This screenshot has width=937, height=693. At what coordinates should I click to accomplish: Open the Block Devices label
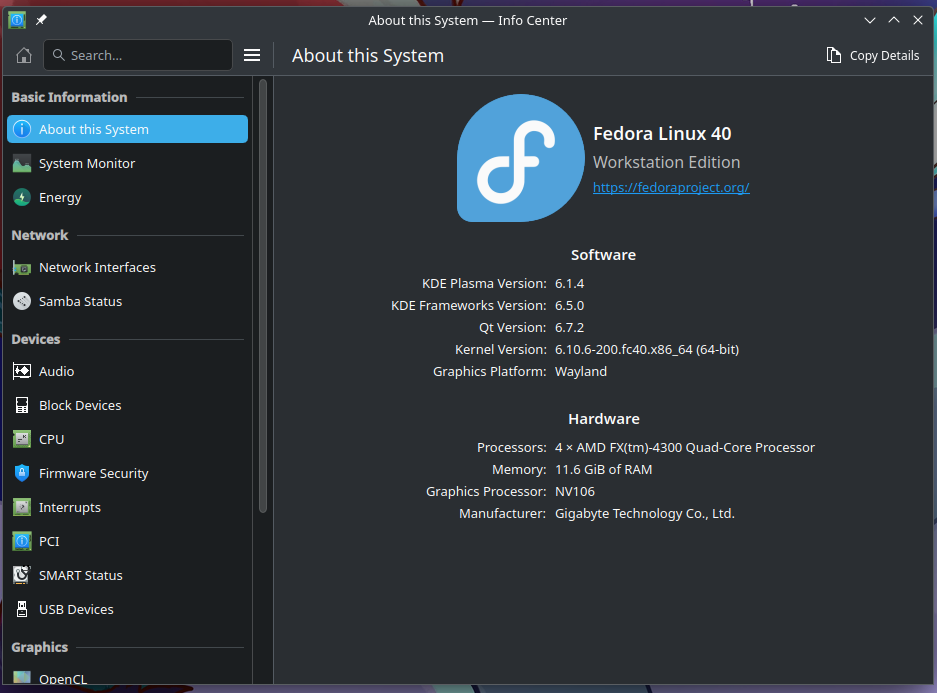pos(80,406)
